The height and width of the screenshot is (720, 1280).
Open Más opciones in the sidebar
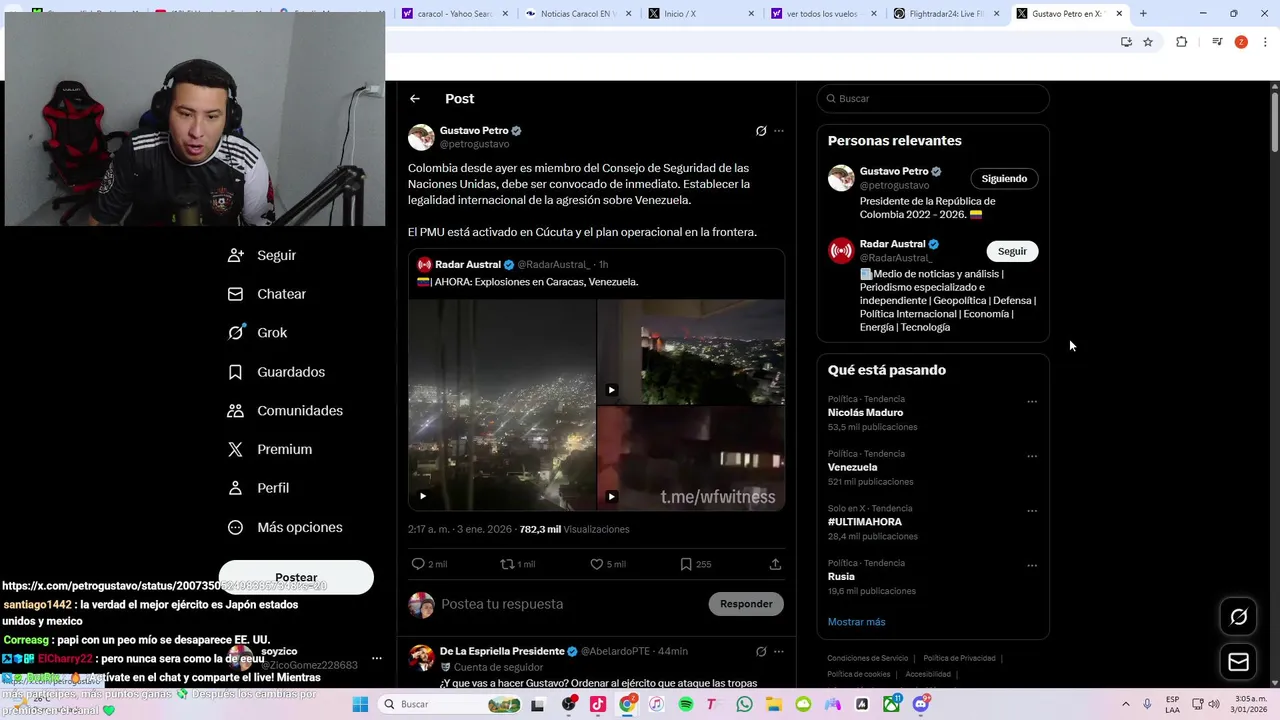[x=285, y=527]
